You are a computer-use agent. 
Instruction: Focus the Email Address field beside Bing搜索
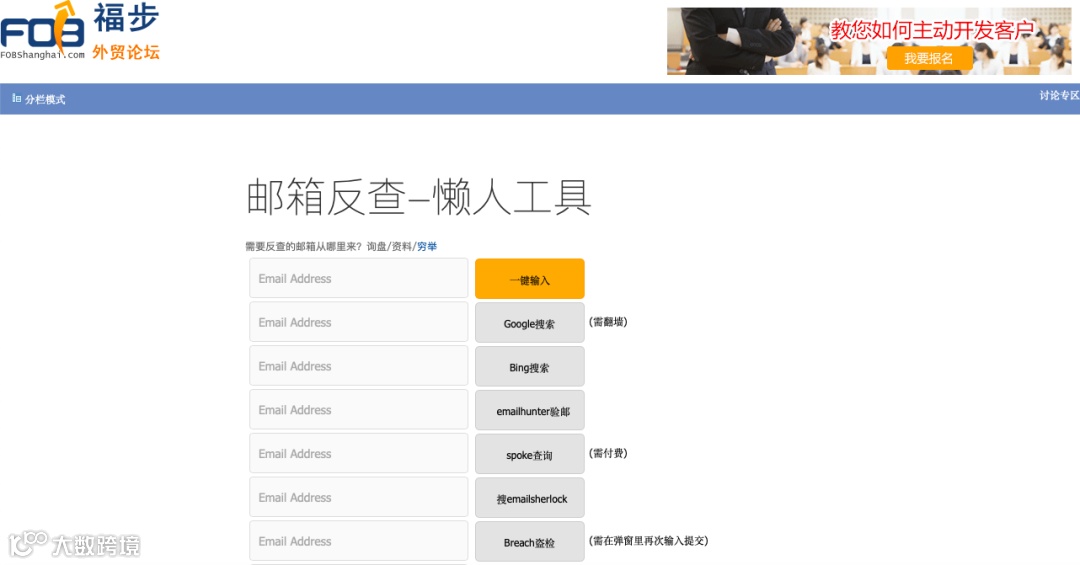coord(359,366)
